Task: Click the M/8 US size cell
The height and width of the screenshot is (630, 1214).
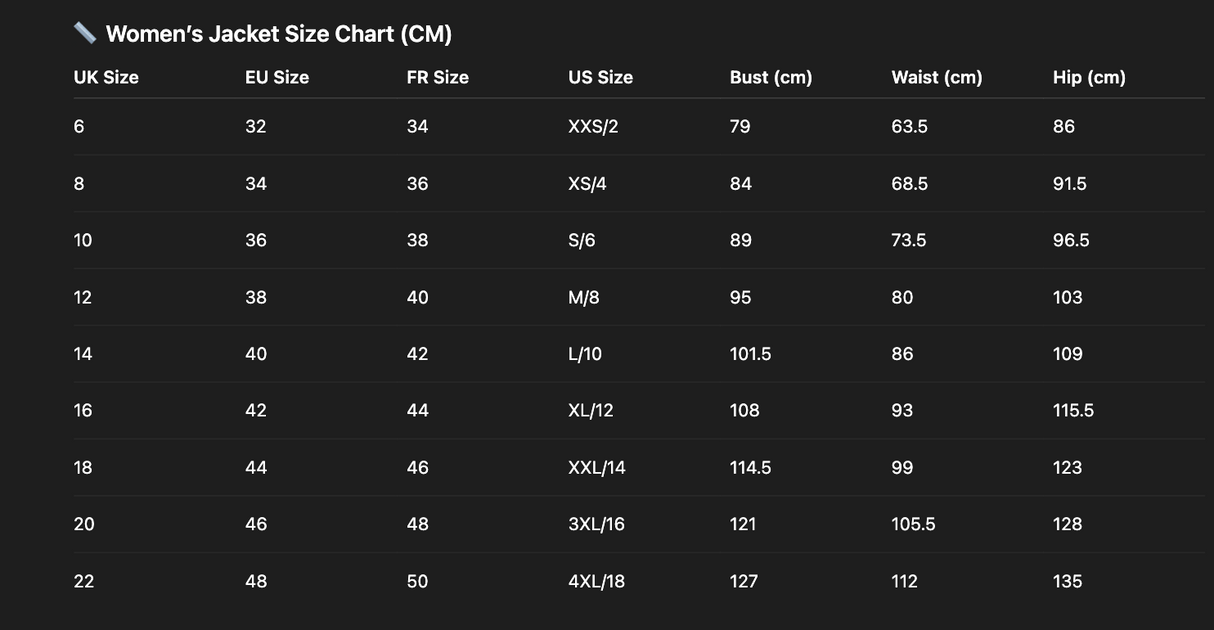Action: [584, 297]
